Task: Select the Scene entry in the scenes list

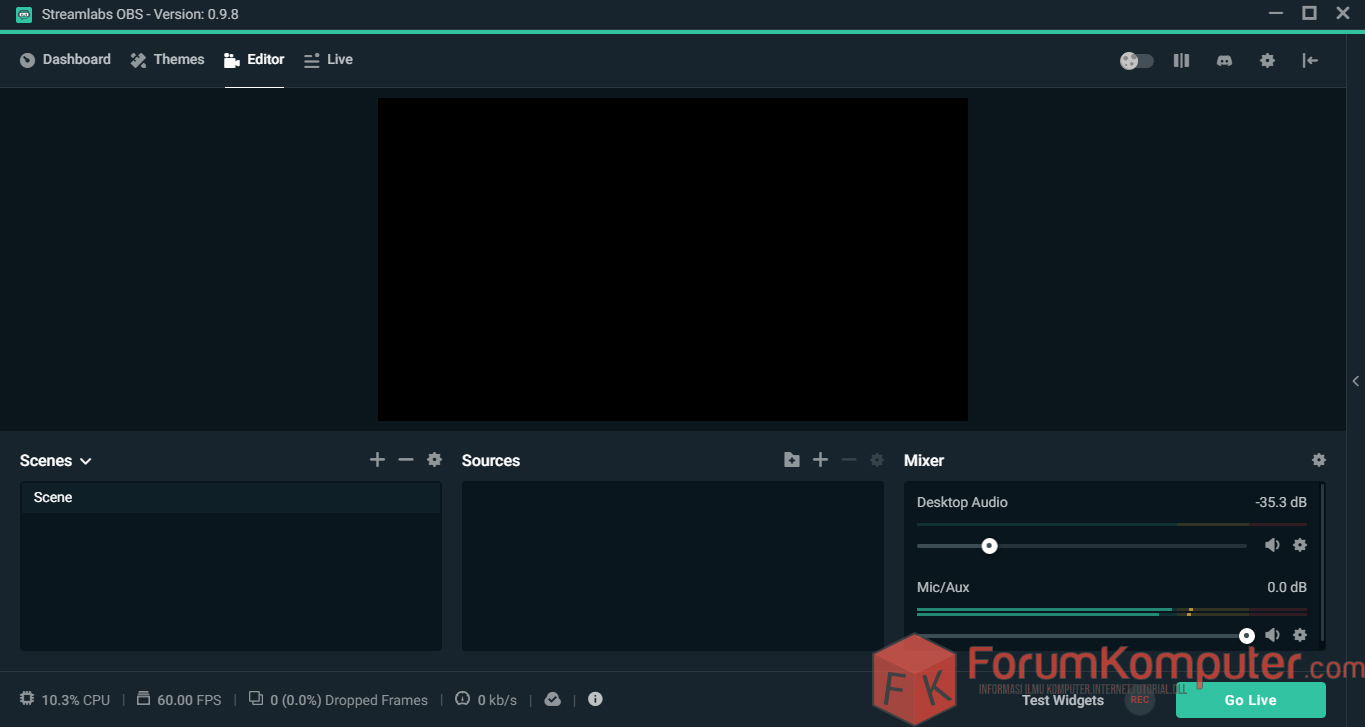Action: (231, 498)
